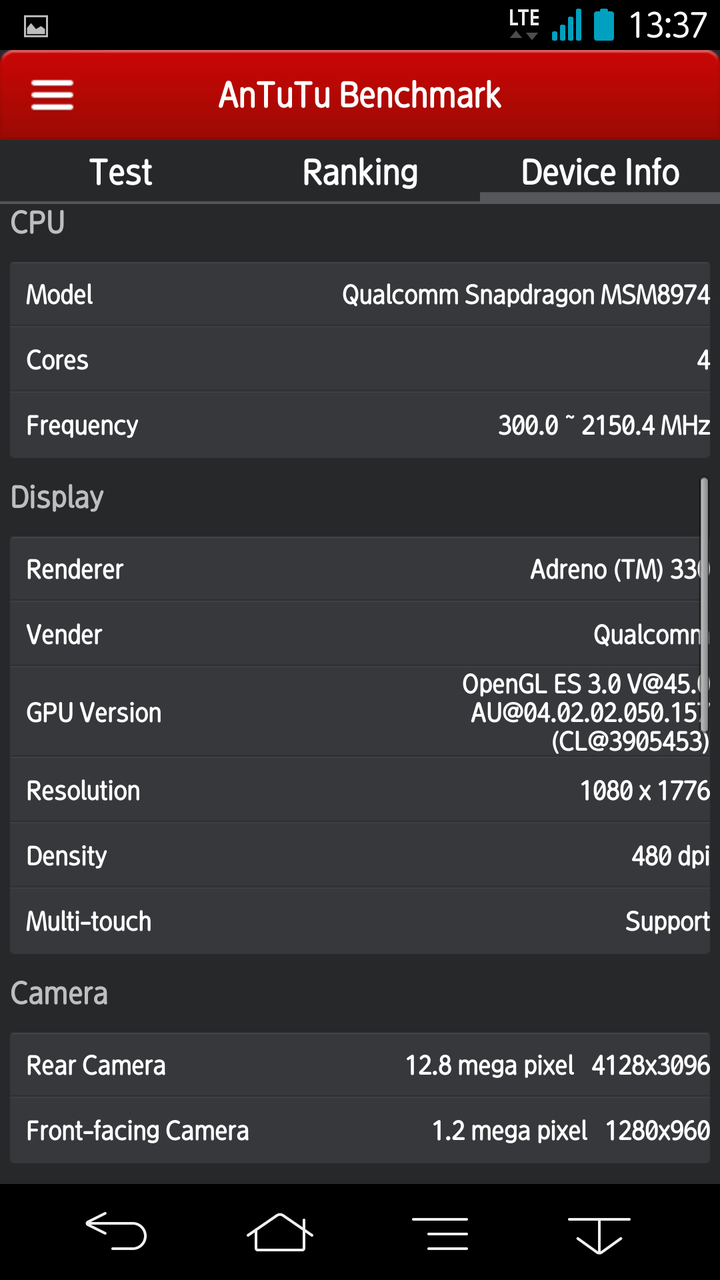The height and width of the screenshot is (1280, 720).
Task: Tap the Front-facing Camera row
Action: pyautogui.click(x=360, y=1131)
